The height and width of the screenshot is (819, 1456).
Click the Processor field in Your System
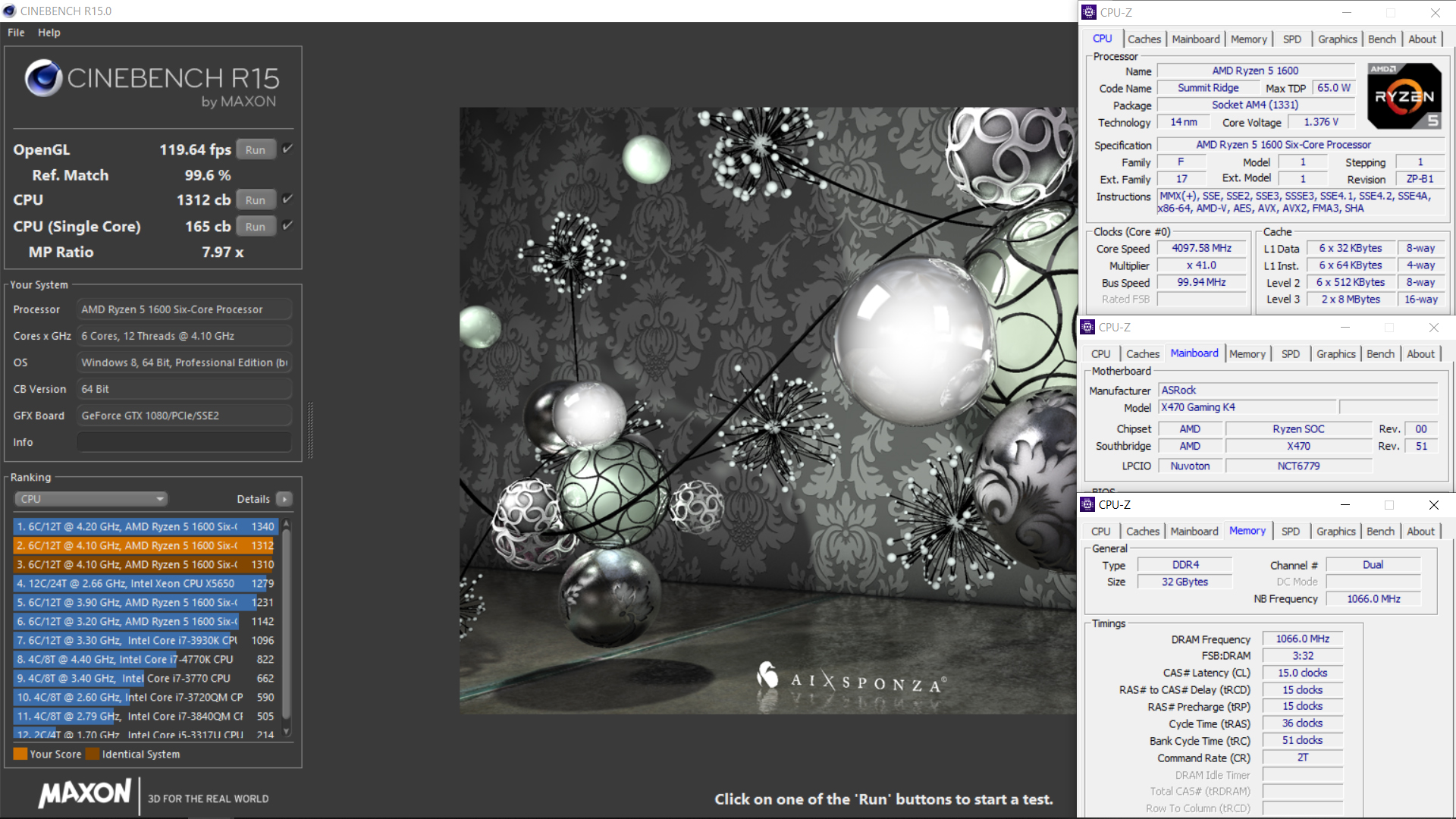coord(184,309)
